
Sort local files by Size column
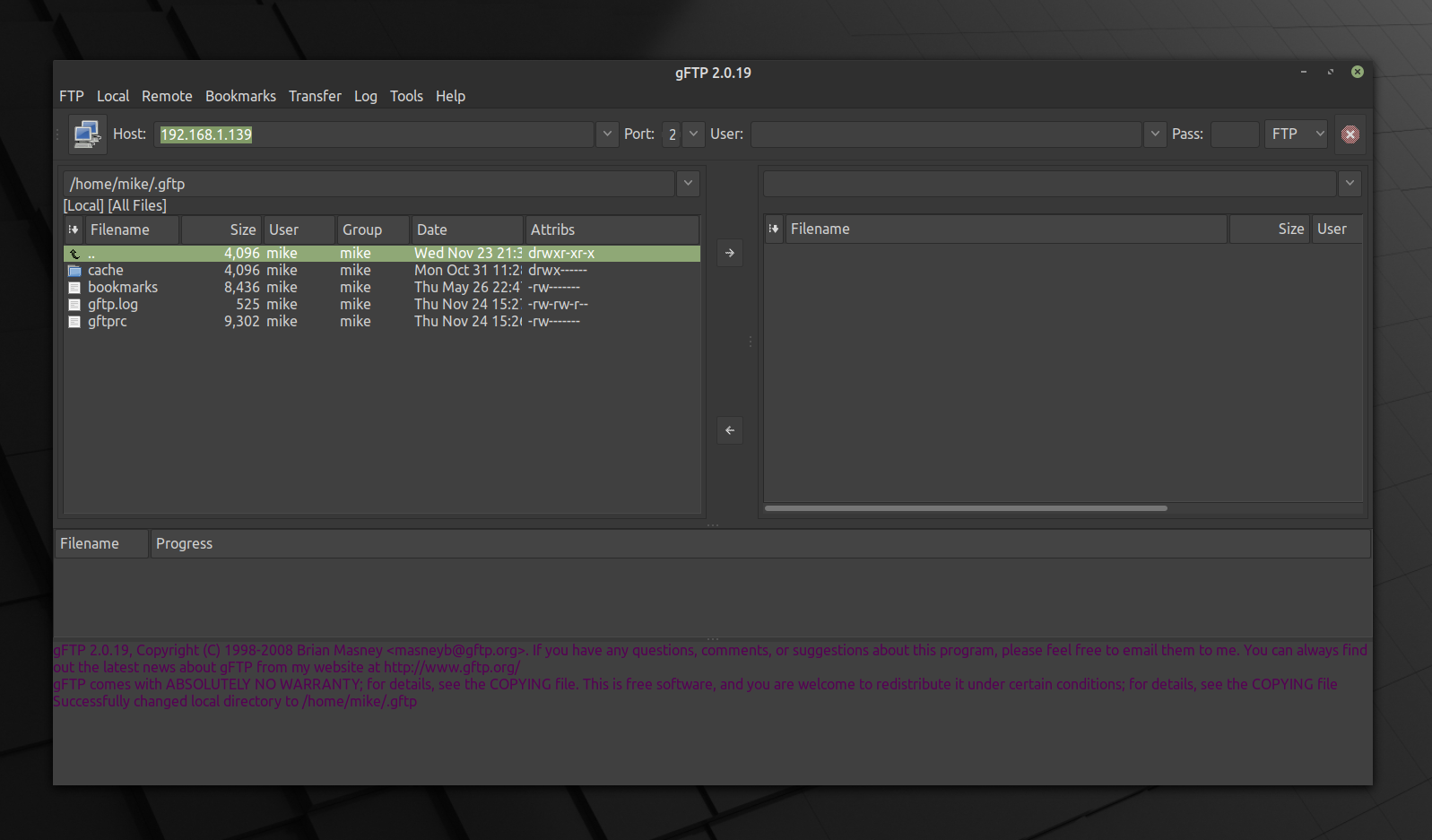coord(221,229)
